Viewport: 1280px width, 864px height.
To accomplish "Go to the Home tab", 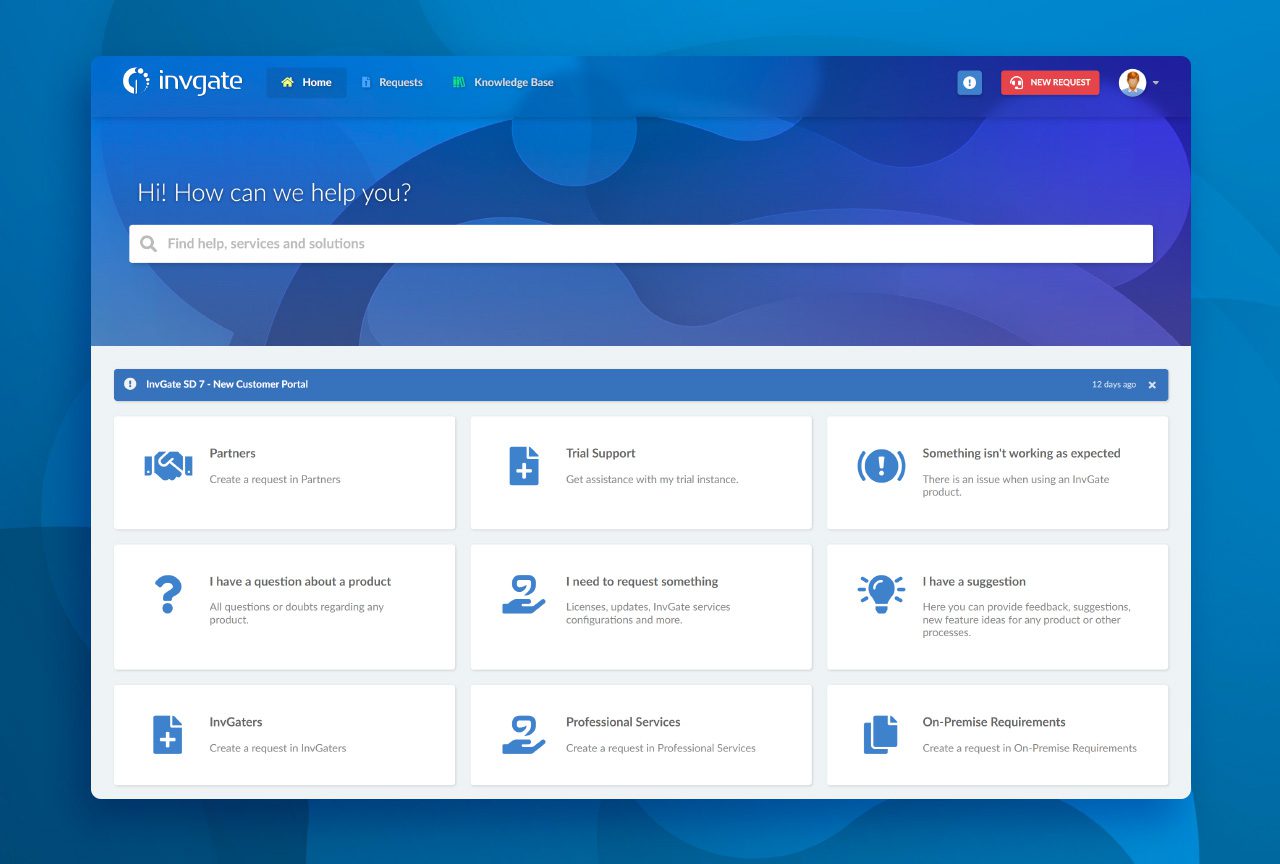I will 307,82.
